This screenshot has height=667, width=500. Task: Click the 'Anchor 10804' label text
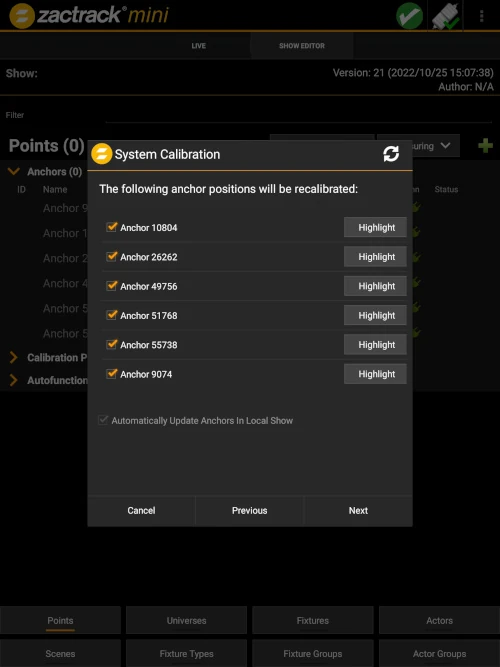pos(149,228)
